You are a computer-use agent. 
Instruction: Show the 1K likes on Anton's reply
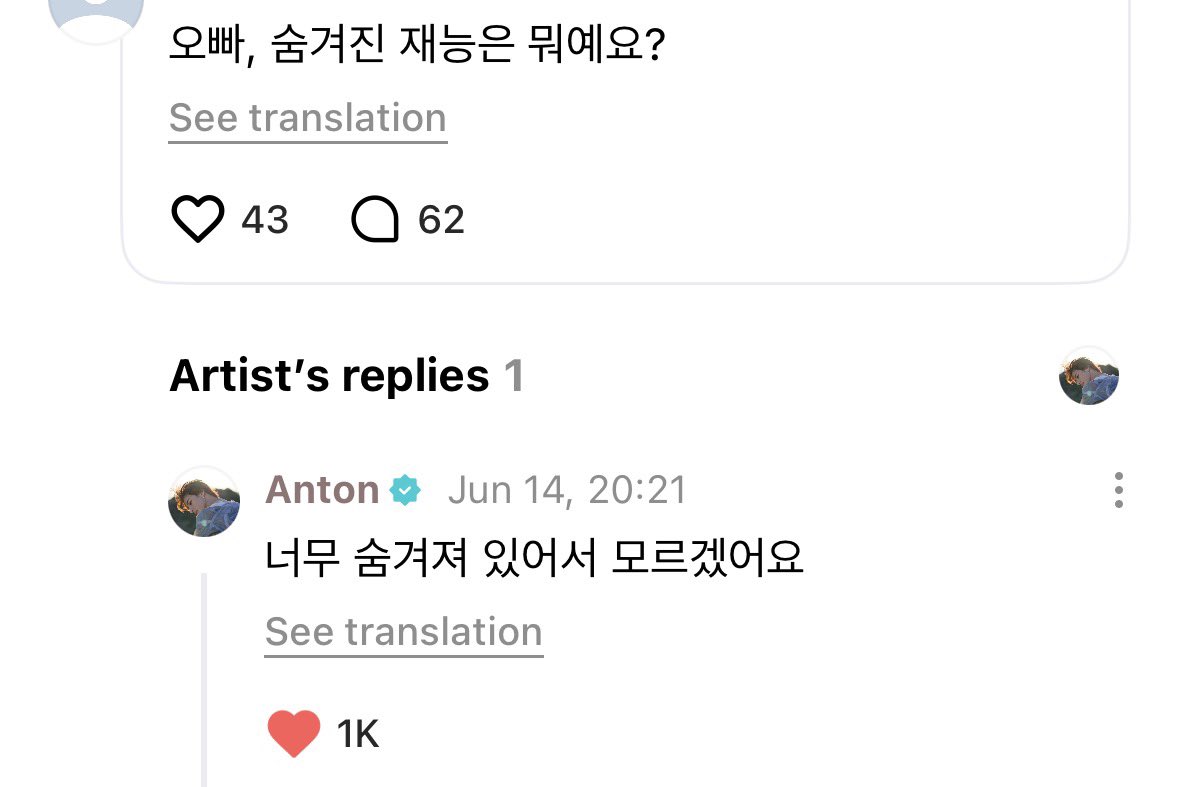(358, 734)
